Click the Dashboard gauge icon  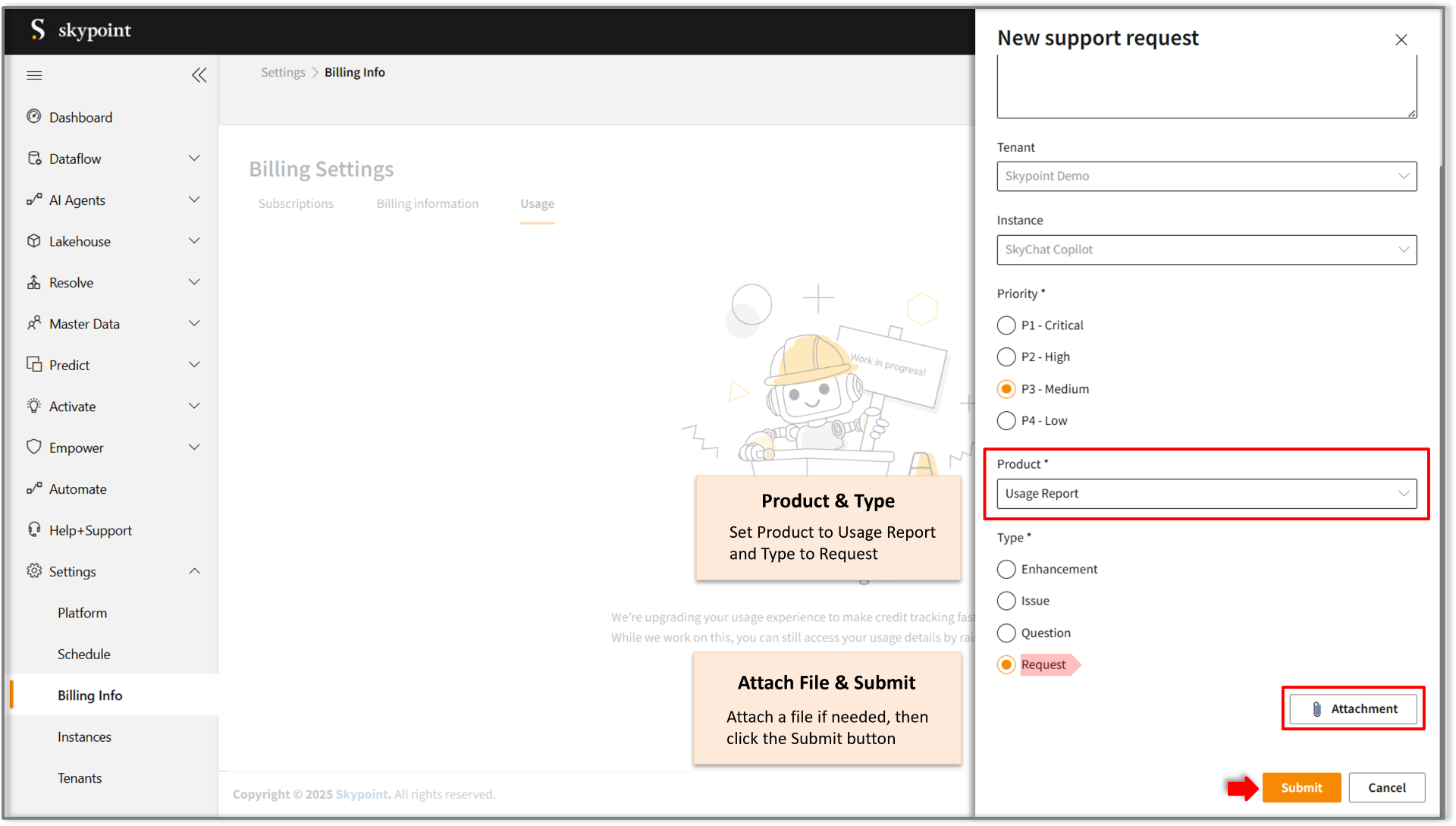point(33,117)
